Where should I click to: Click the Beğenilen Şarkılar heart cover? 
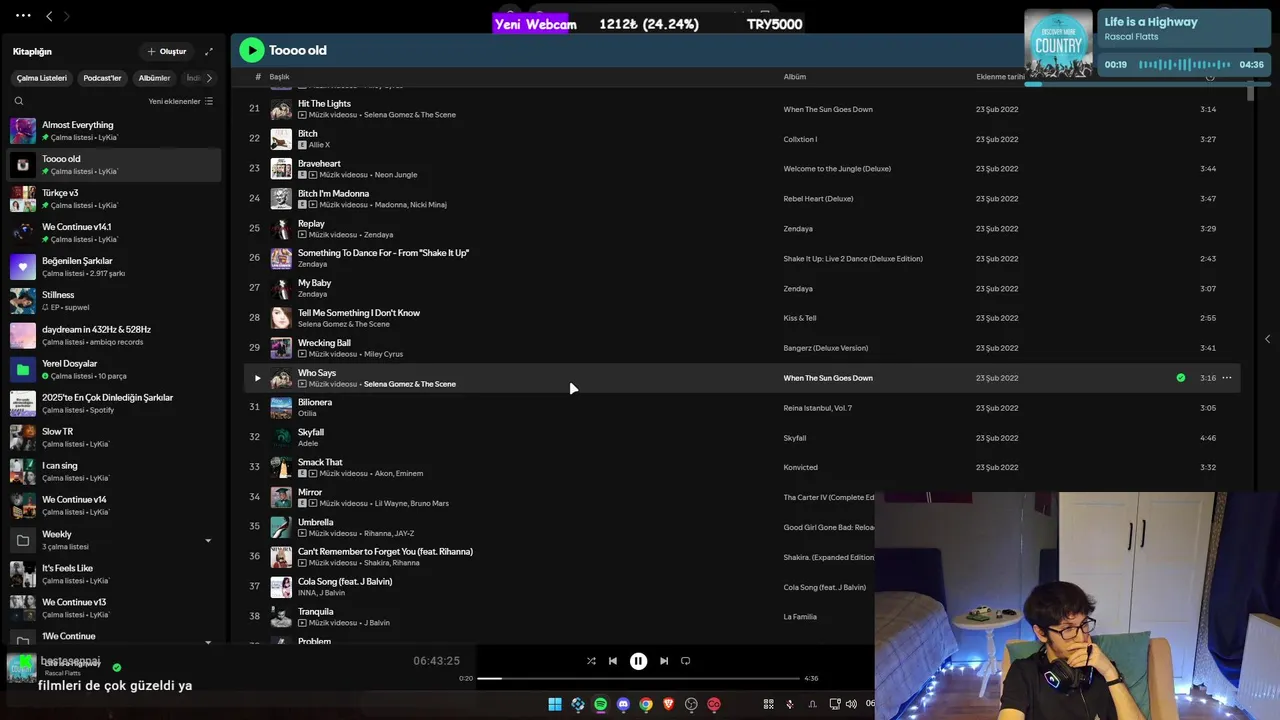pos(23,267)
